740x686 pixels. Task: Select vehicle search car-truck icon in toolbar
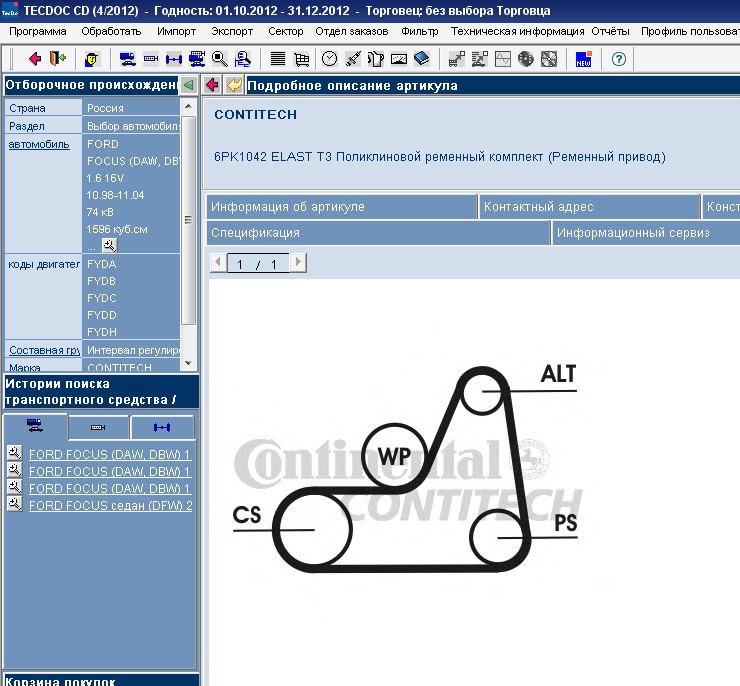point(127,59)
